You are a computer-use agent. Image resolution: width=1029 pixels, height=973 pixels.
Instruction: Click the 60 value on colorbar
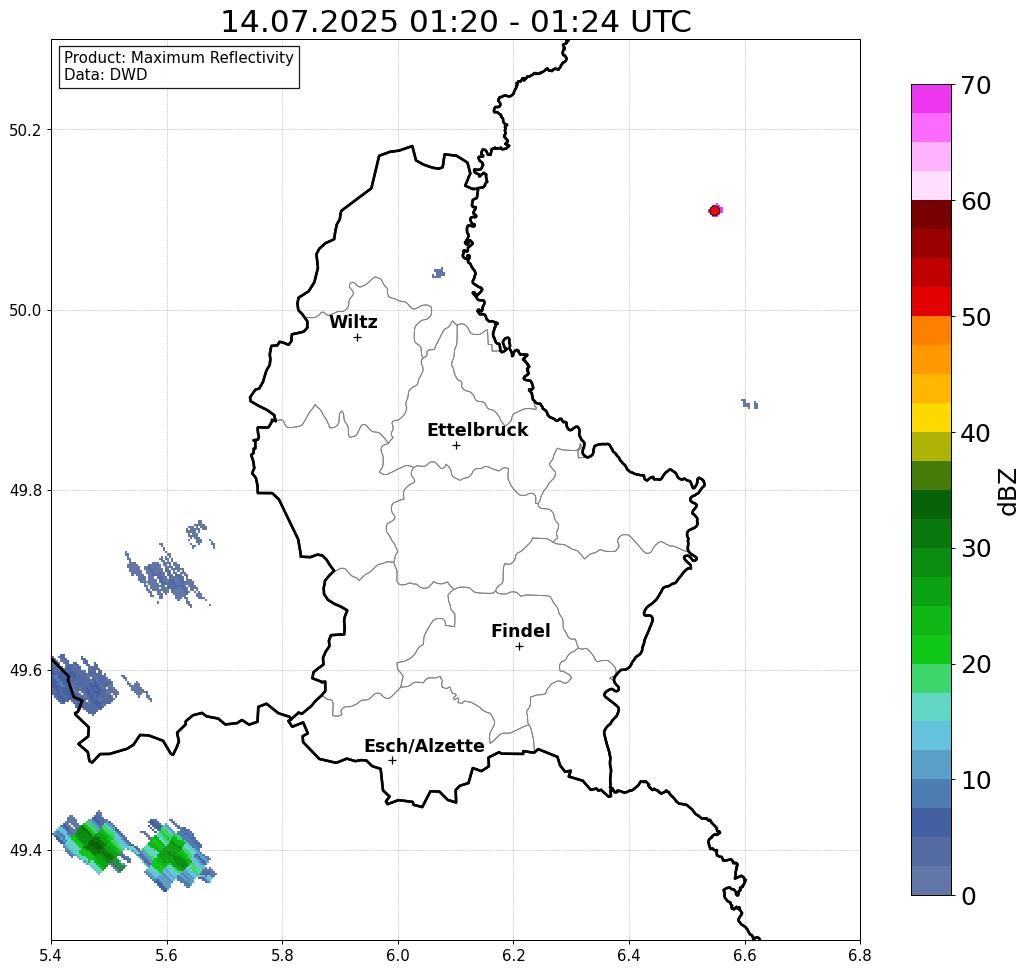point(975,201)
